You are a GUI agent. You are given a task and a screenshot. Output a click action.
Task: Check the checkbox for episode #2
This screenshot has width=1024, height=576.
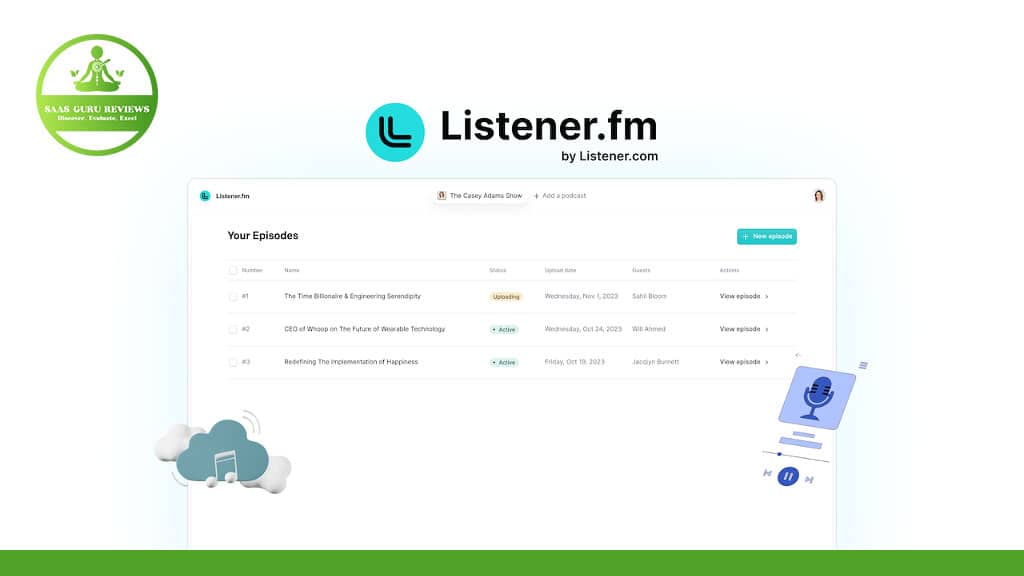[232, 329]
